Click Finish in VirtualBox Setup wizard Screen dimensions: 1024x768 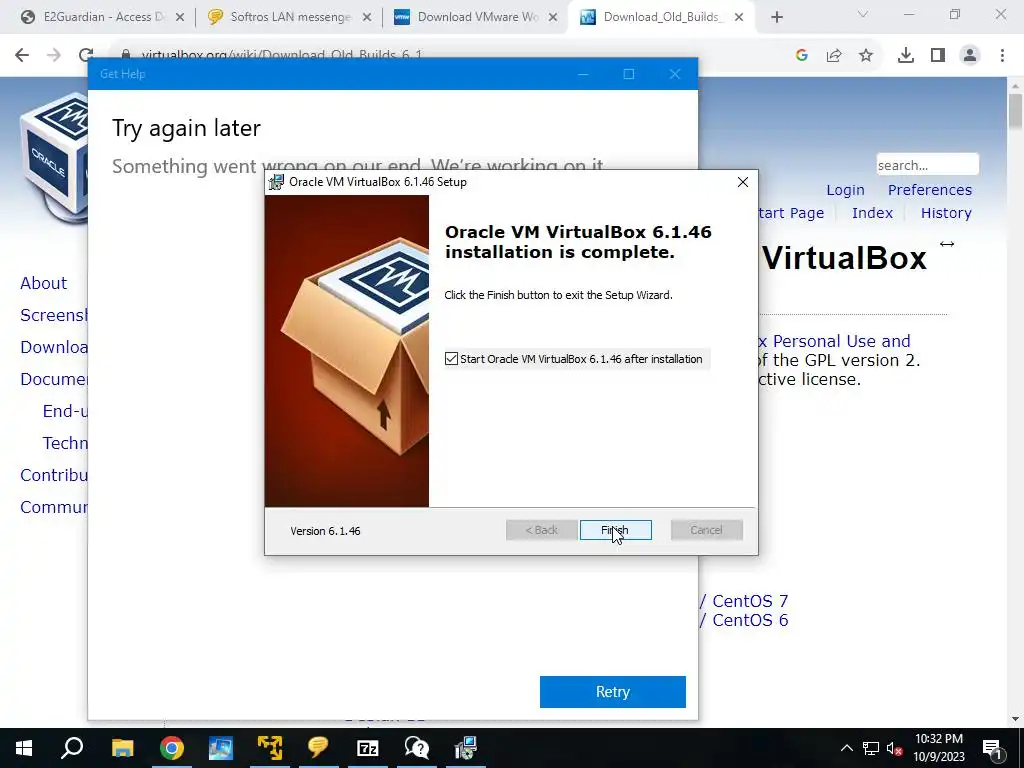[x=615, y=530]
